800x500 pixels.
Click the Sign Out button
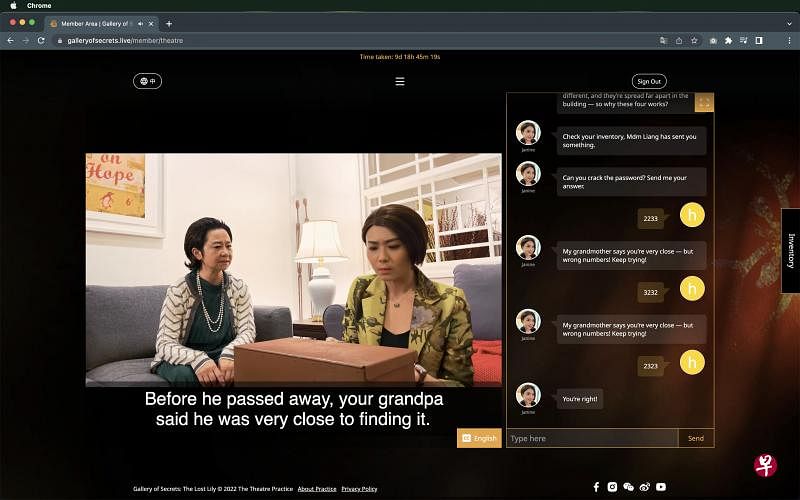click(x=649, y=81)
